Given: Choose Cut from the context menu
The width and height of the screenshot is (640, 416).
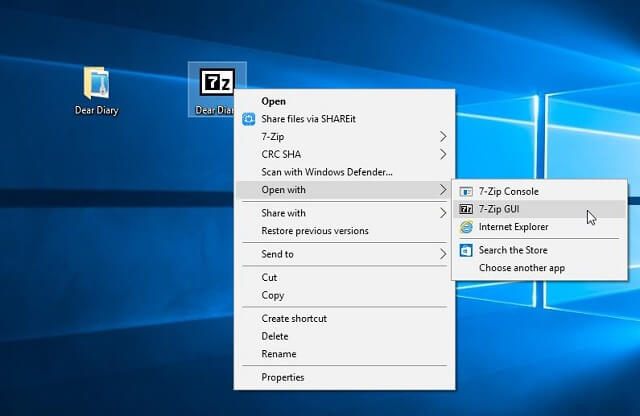Looking at the screenshot, I should pos(344,278).
